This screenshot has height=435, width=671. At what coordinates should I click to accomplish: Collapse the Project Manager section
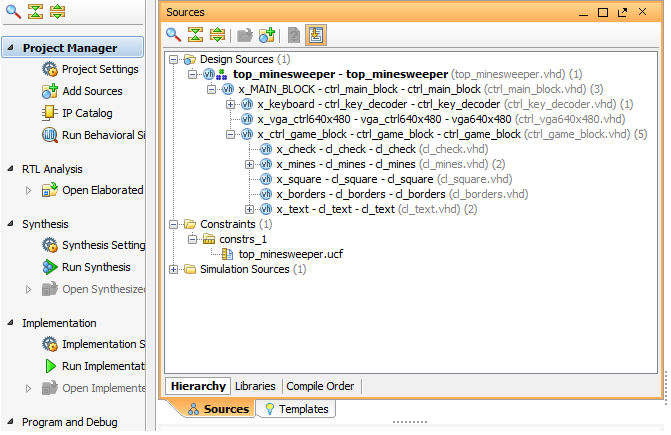(11, 47)
